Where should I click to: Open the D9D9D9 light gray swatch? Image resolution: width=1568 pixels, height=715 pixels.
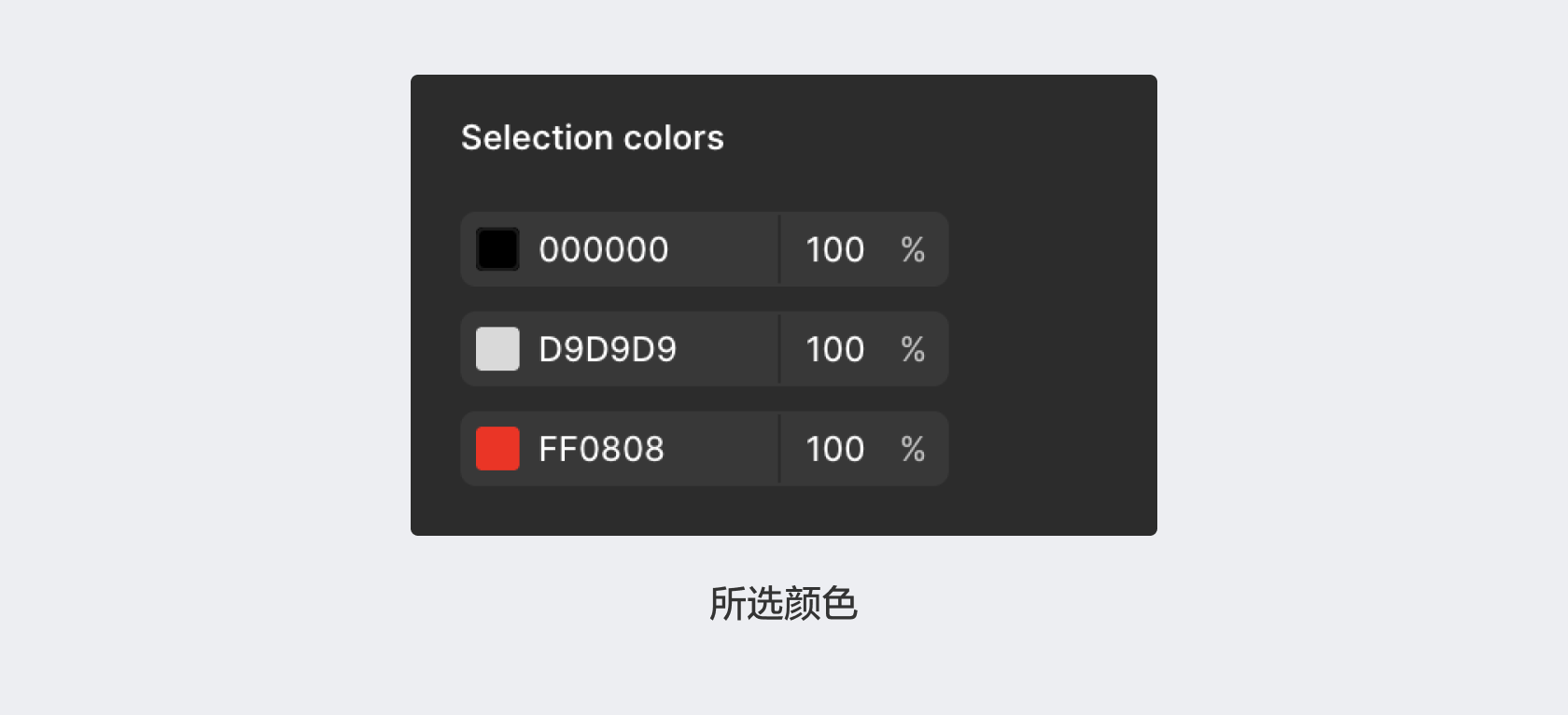497,349
